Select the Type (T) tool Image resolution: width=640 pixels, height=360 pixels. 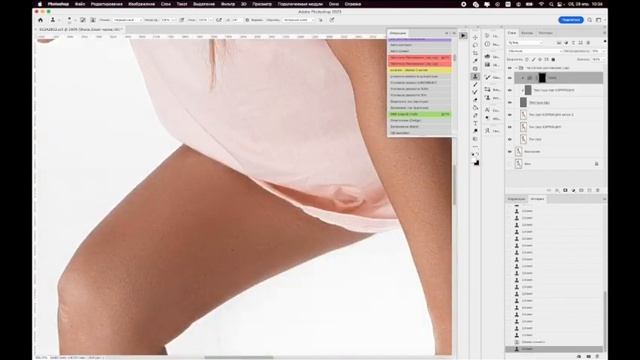pos(475,123)
